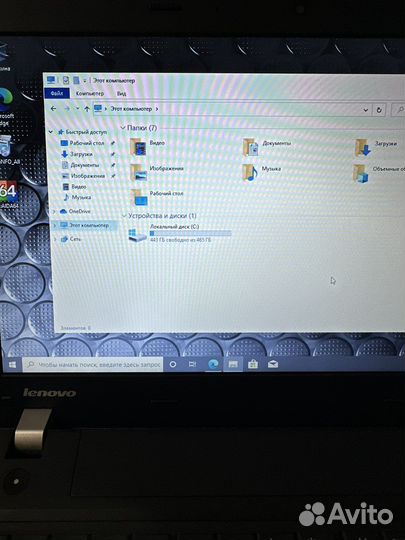
Task: Click the C: drive capacity bar
Action: [190, 233]
